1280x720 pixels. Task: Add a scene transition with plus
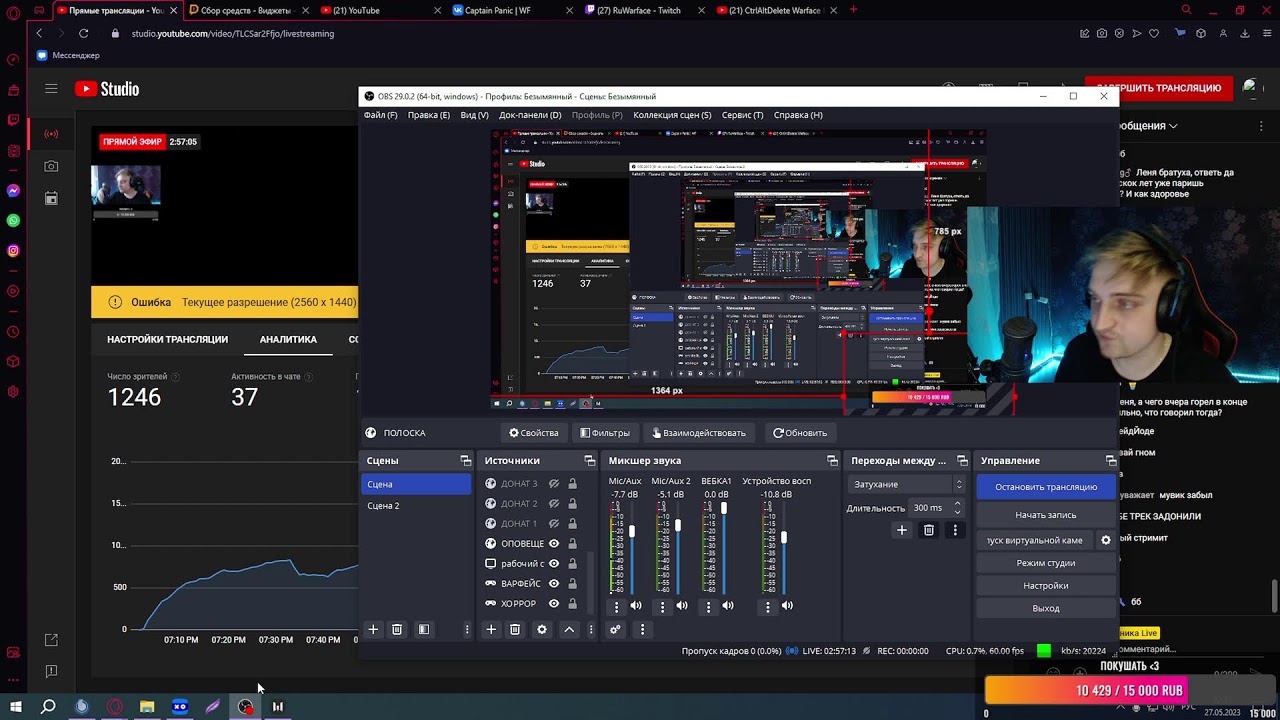pyautogui.click(x=902, y=530)
